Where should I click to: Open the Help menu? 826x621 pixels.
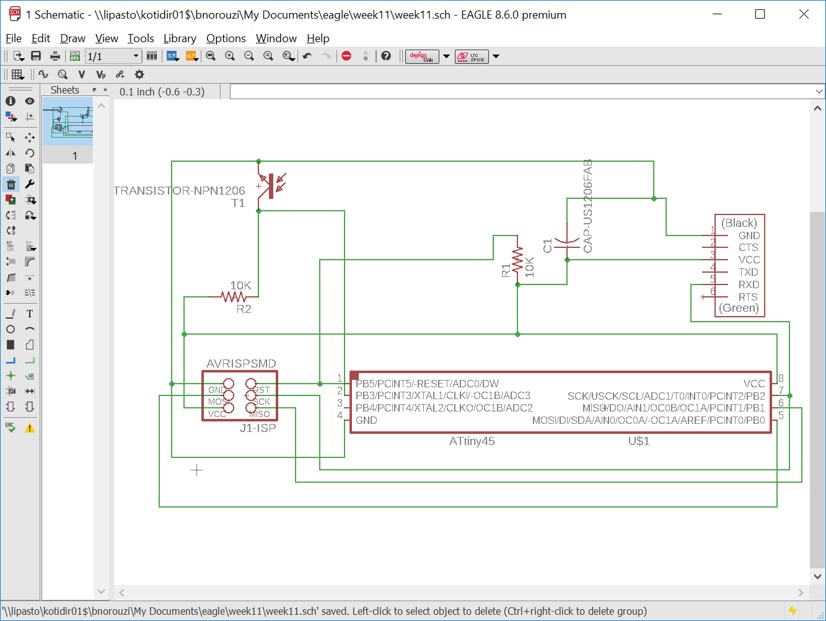318,38
